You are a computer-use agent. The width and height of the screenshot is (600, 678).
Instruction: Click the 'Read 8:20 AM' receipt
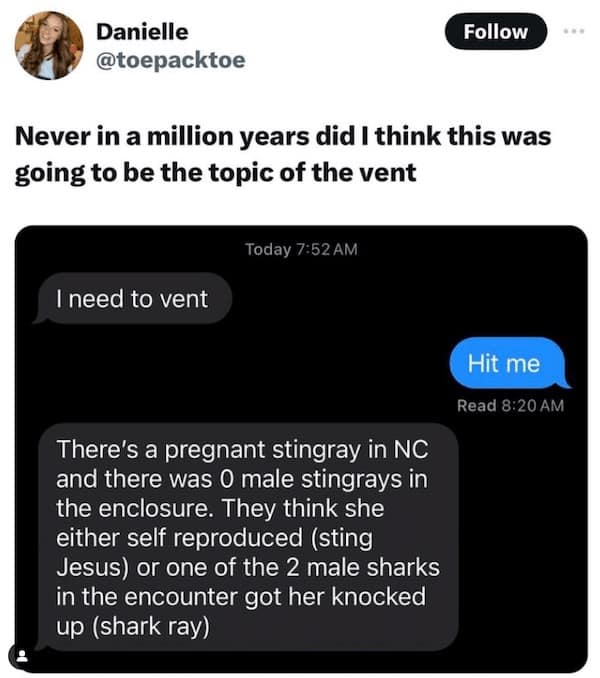[x=510, y=405]
